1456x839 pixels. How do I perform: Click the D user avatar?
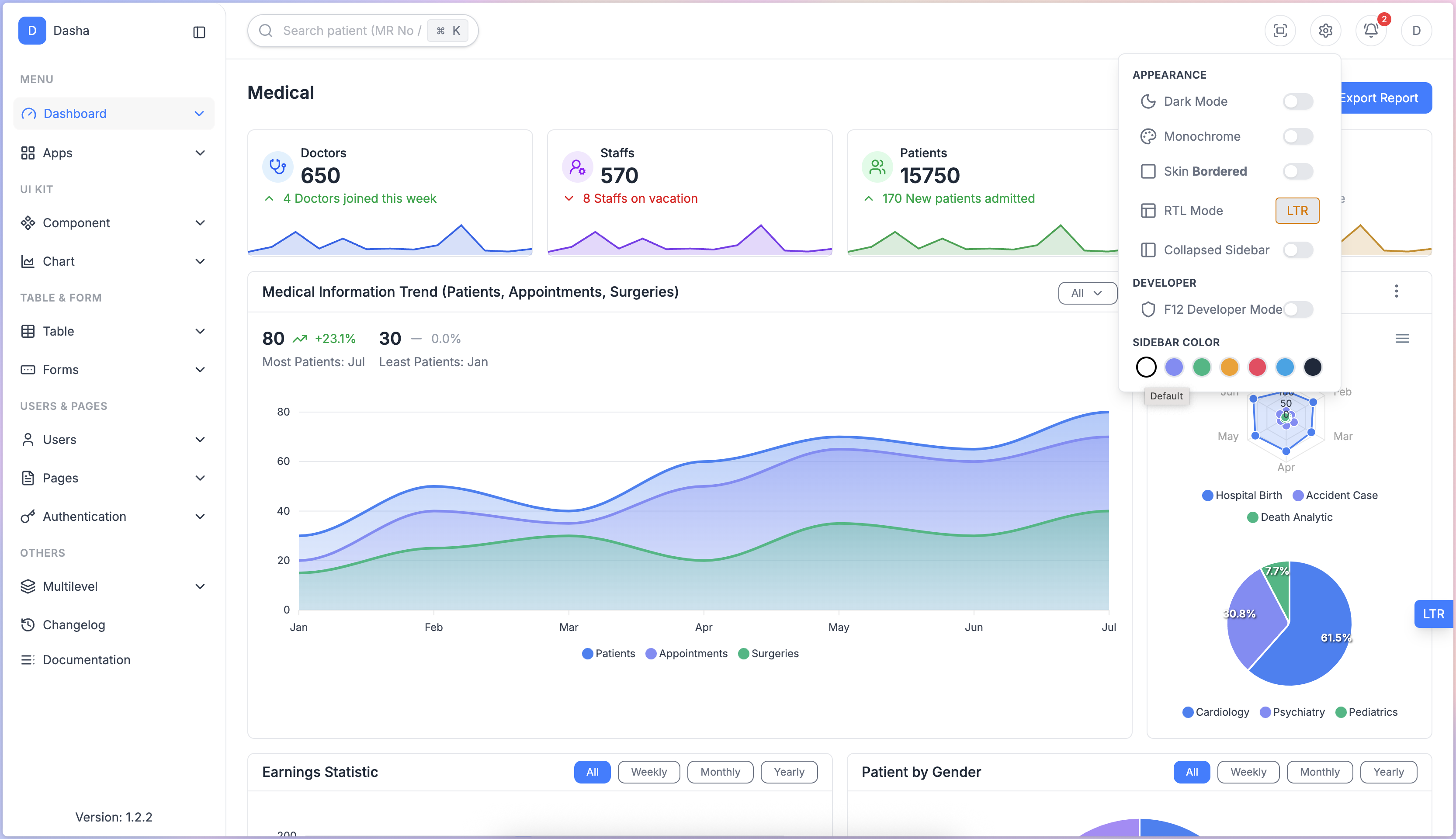tap(1416, 31)
